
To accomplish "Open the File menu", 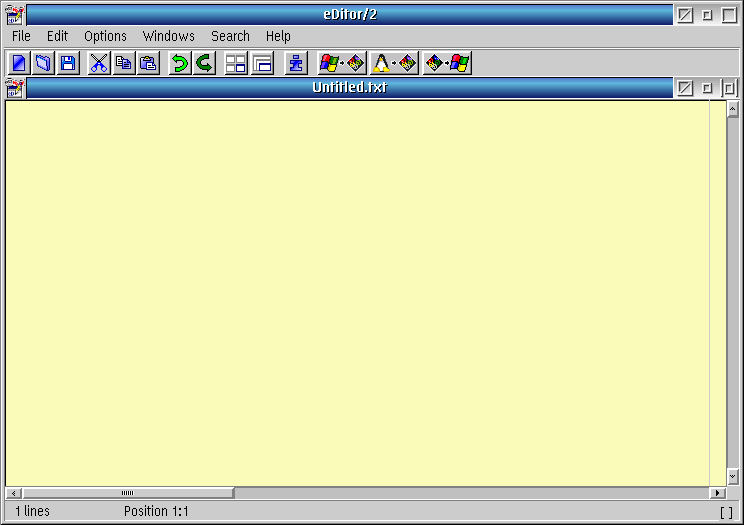I will (x=21, y=36).
